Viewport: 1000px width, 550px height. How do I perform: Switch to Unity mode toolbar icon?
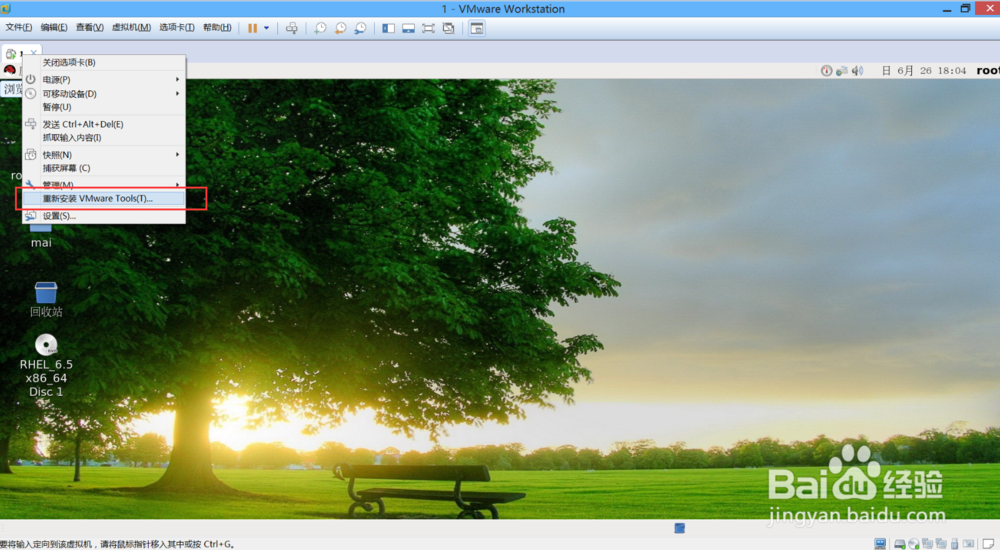point(448,28)
